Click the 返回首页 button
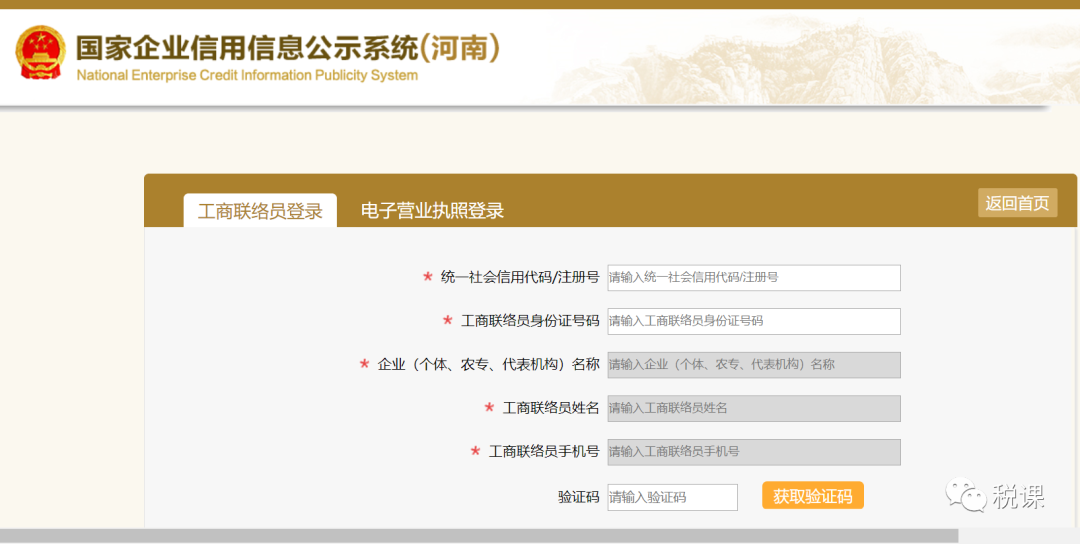Viewport: 1080px width, 544px height. [1017, 203]
